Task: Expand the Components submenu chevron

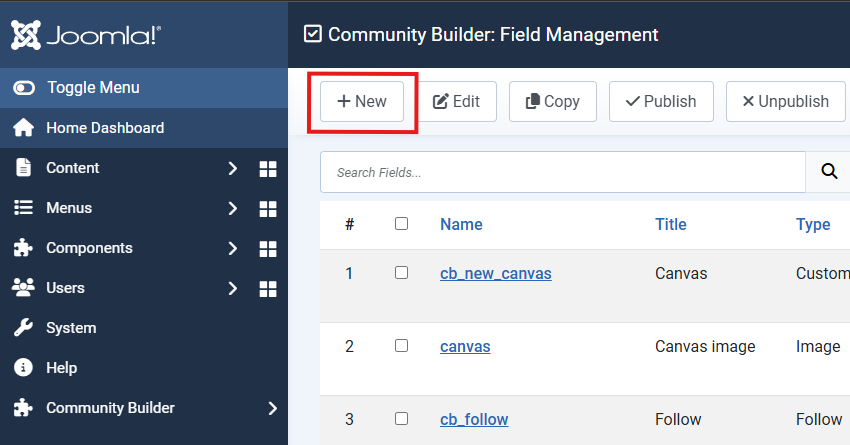Action: pyautogui.click(x=233, y=248)
